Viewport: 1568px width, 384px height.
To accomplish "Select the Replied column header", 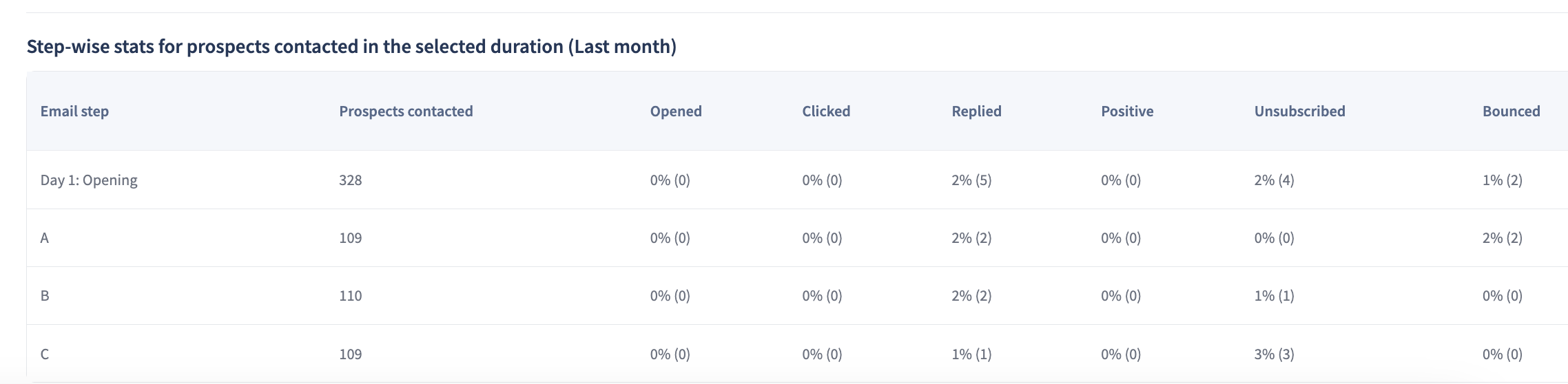I will click(x=976, y=111).
